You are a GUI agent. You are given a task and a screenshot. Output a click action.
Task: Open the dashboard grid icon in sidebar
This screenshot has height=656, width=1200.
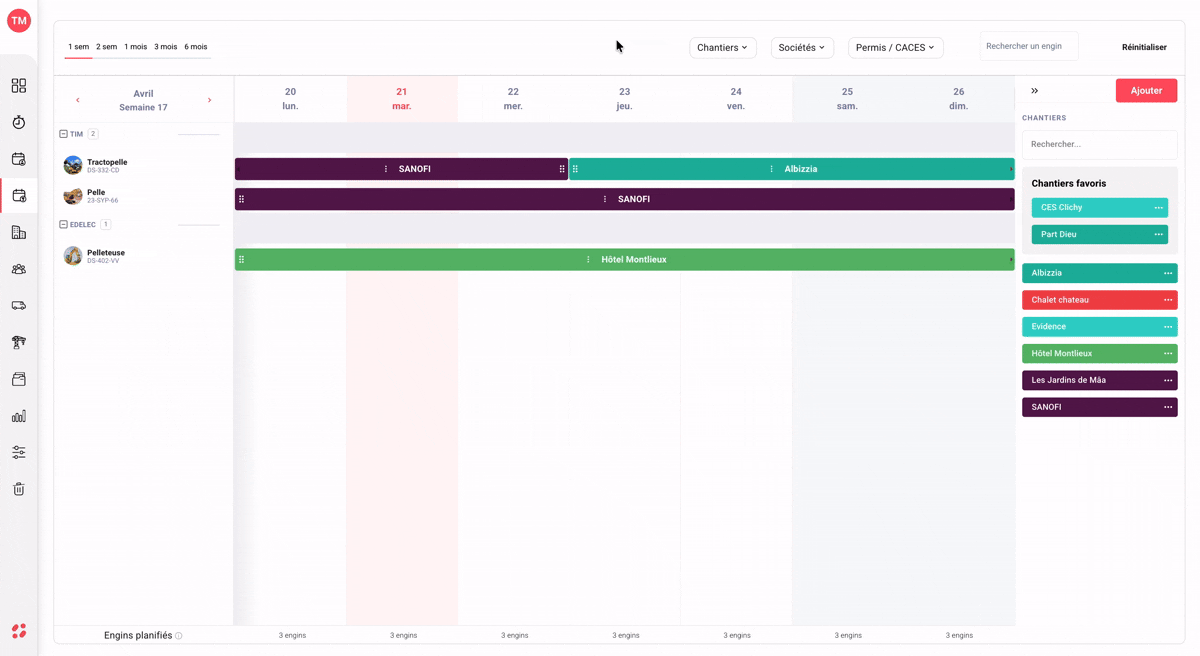(19, 86)
